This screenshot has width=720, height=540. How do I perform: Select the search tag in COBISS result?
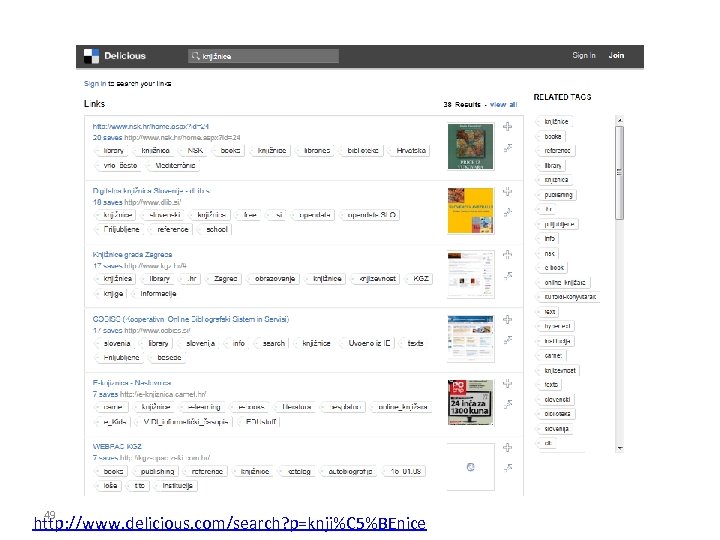(x=272, y=343)
